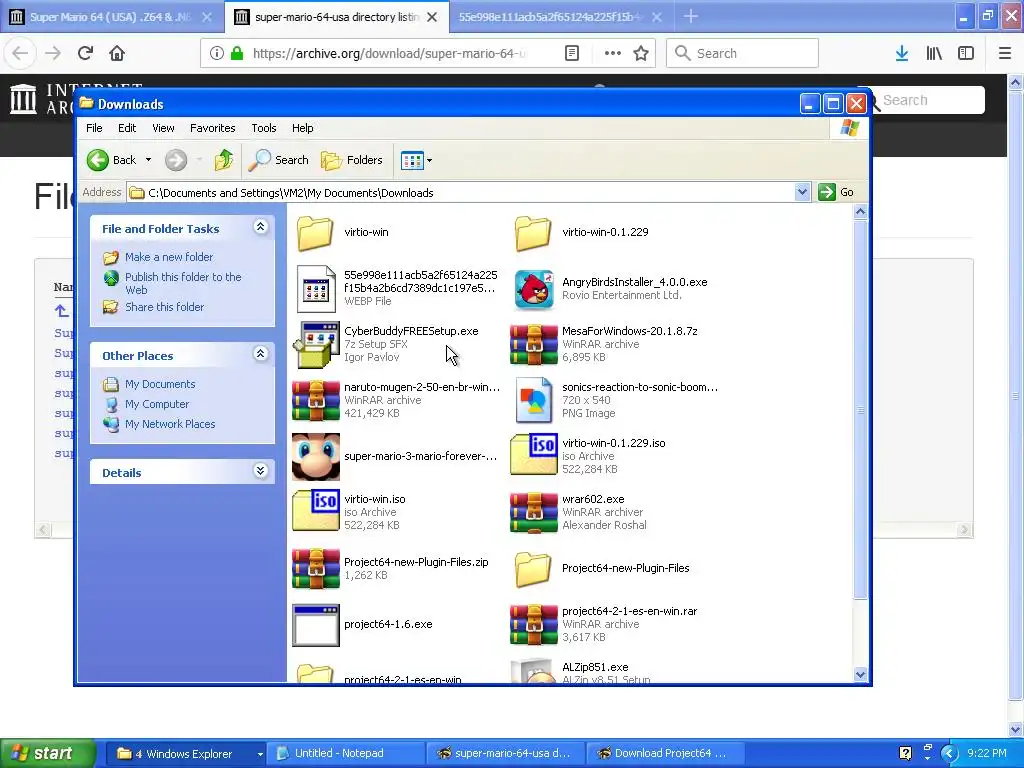The width and height of the screenshot is (1024, 768).
Task: Open Back button history dropdown arrow
Action: (x=148, y=160)
